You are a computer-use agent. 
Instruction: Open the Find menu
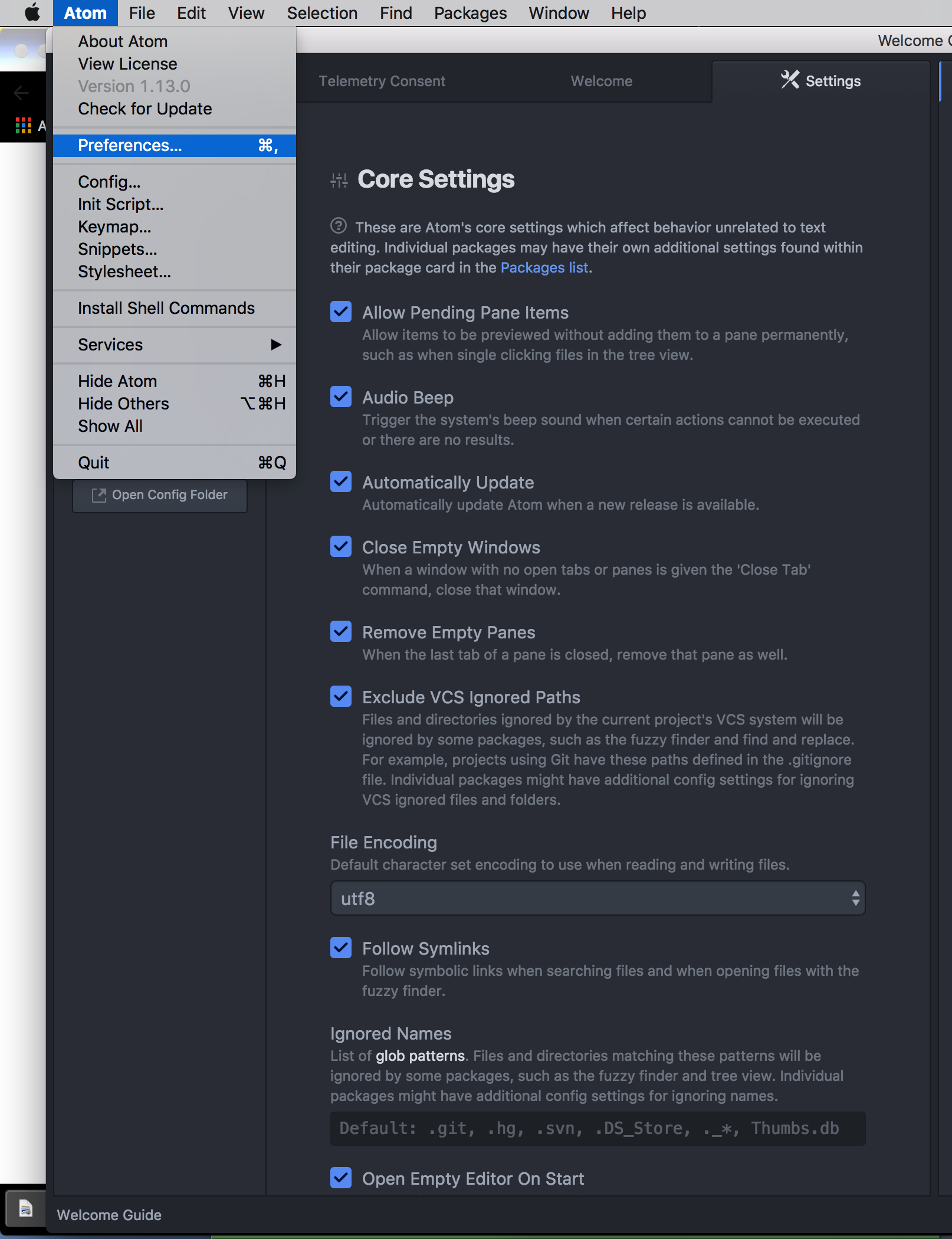pyautogui.click(x=396, y=13)
